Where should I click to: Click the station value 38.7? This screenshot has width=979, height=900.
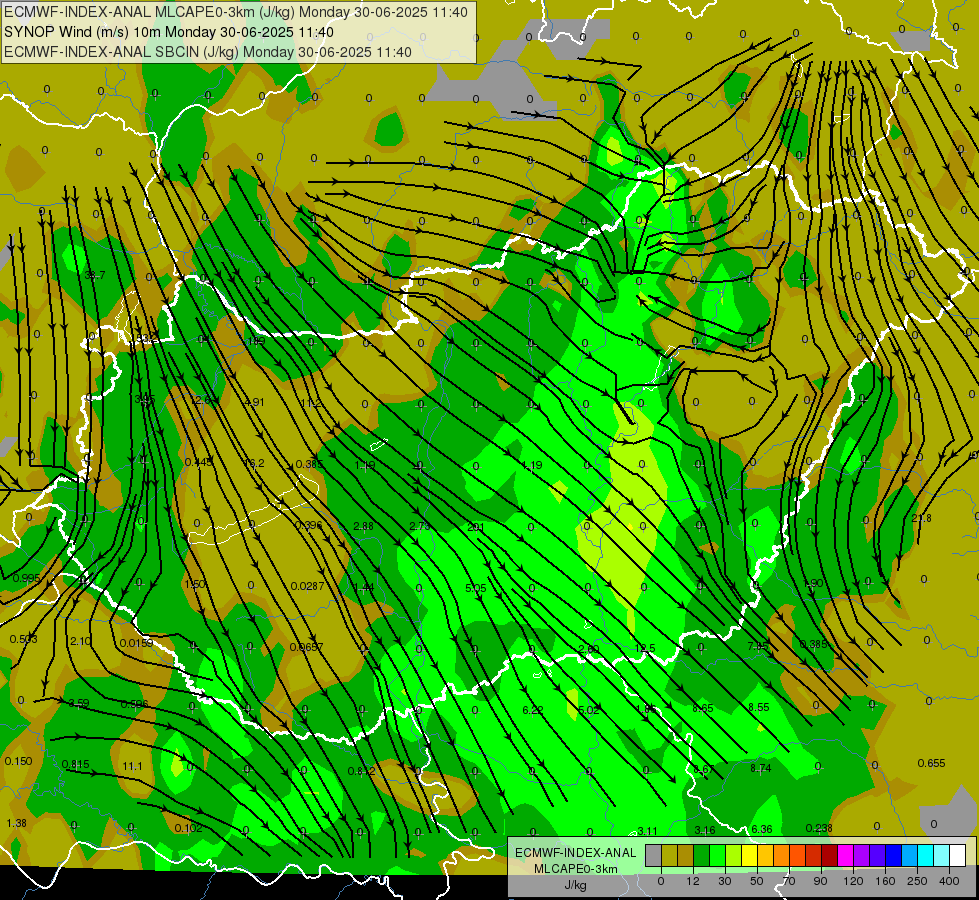click(x=95, y=275)
